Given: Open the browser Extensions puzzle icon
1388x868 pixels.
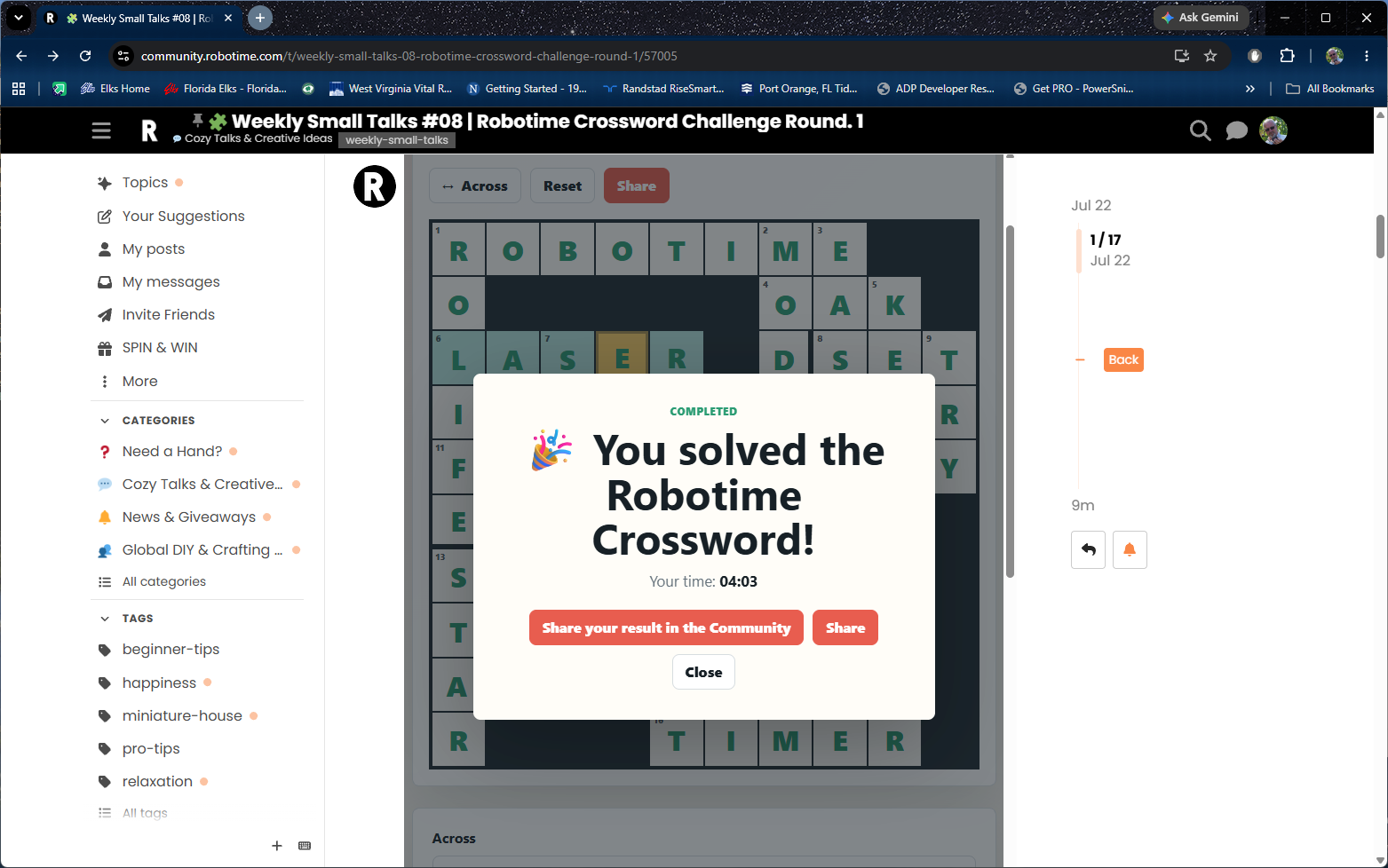Looking at the screenshot, I should coord(1287,56).
